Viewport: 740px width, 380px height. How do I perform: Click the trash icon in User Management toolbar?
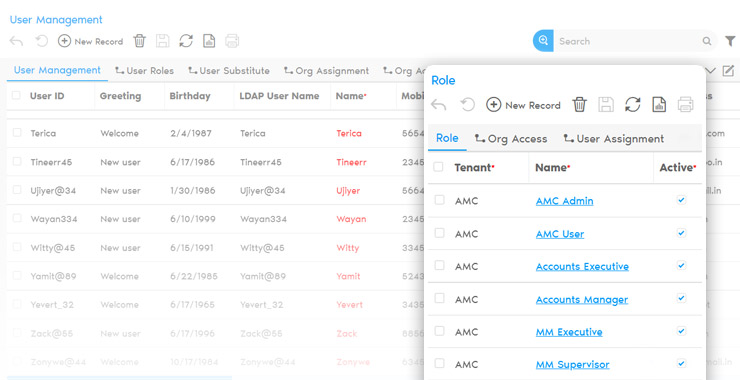point(139,41)
